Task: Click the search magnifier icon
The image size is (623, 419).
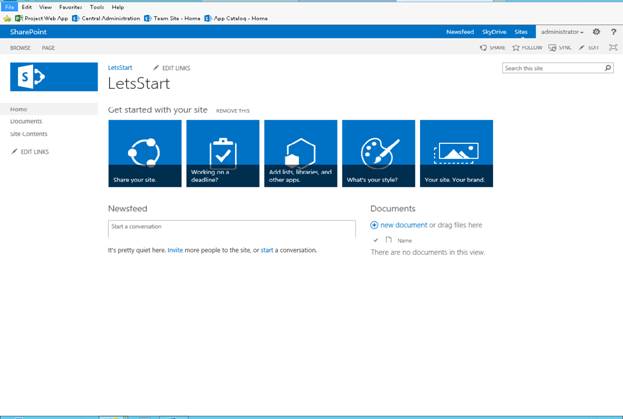Action: click(x=608, y=68)
